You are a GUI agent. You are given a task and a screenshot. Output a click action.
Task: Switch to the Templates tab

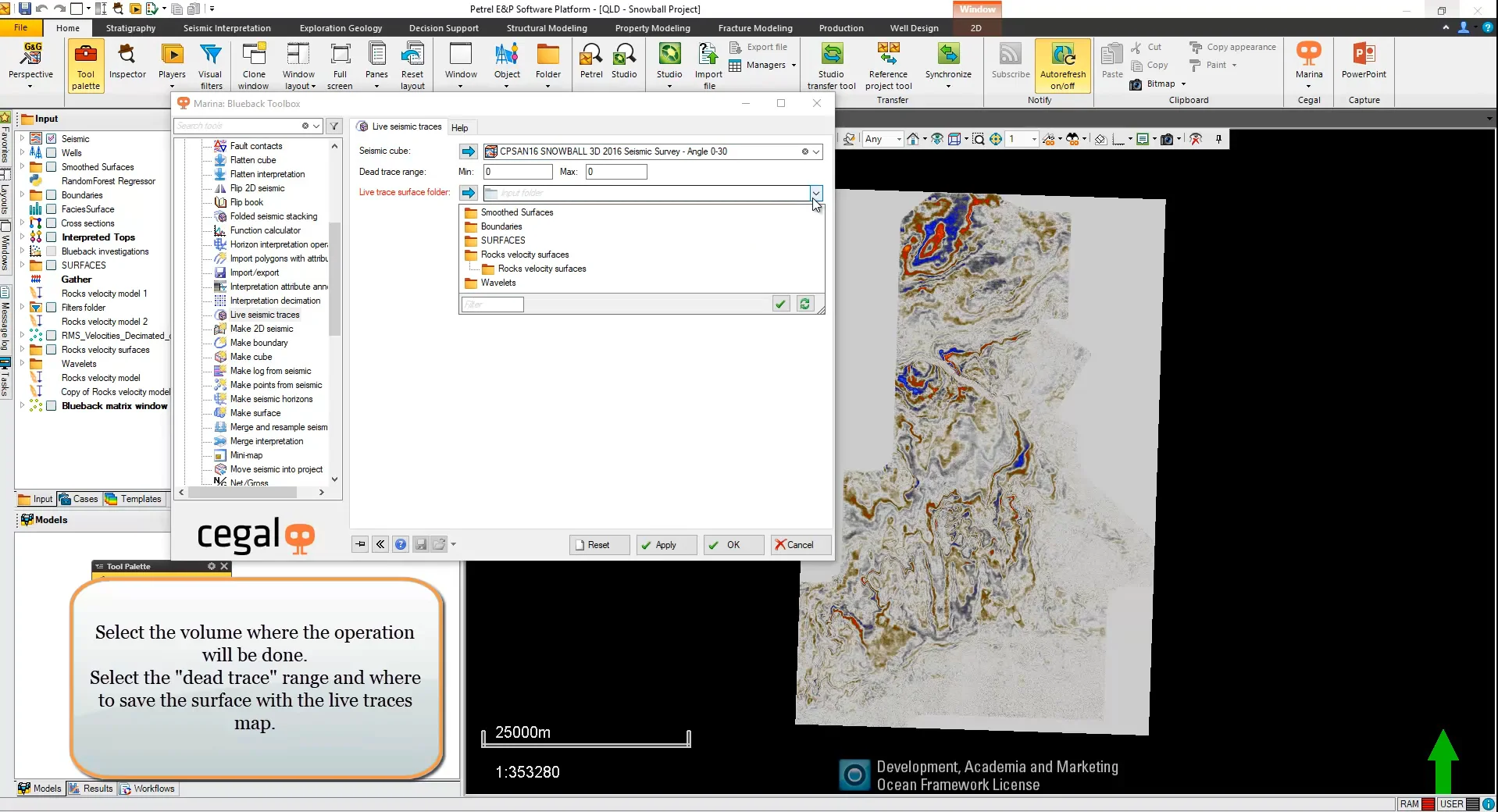point(134,499)
